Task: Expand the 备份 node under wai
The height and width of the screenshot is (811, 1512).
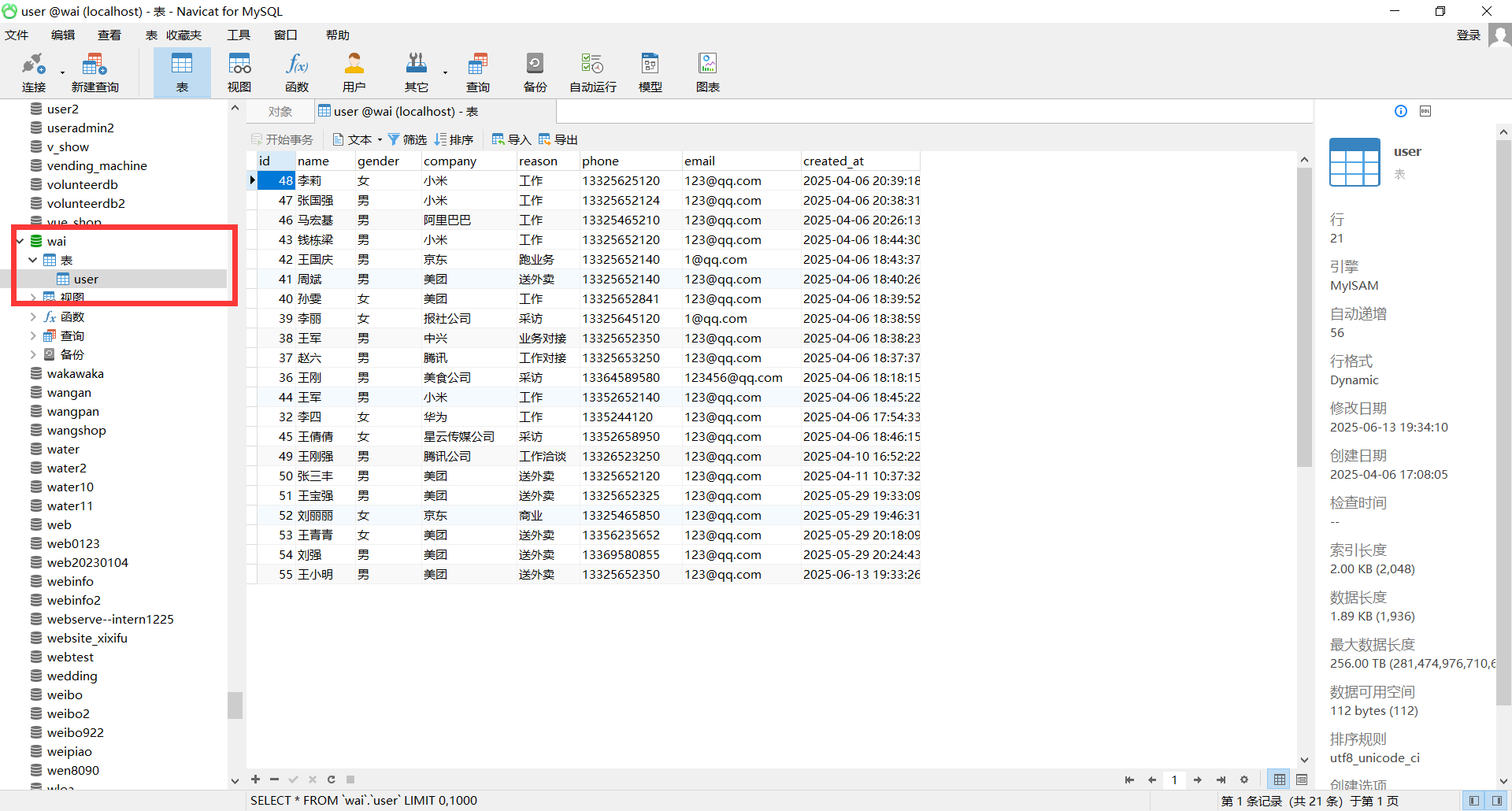Action: pyautogui.click(x=33, y=354)
